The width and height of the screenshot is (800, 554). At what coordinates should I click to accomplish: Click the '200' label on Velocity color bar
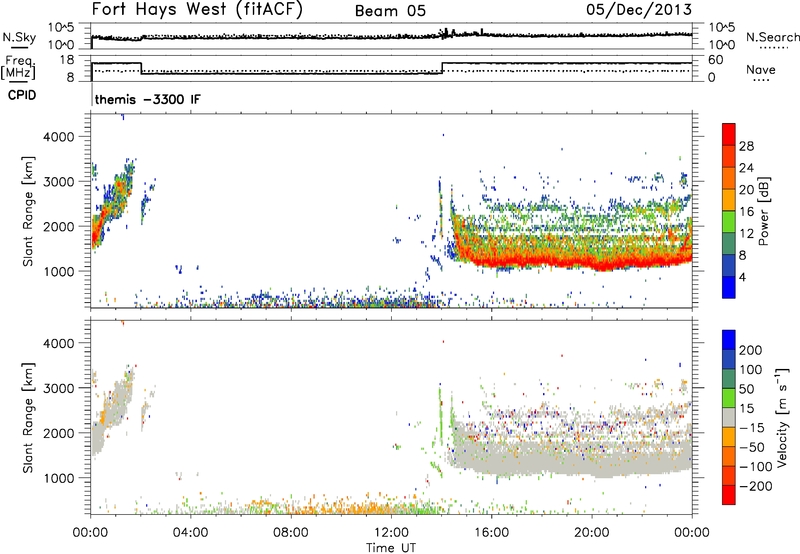[751, 350]
